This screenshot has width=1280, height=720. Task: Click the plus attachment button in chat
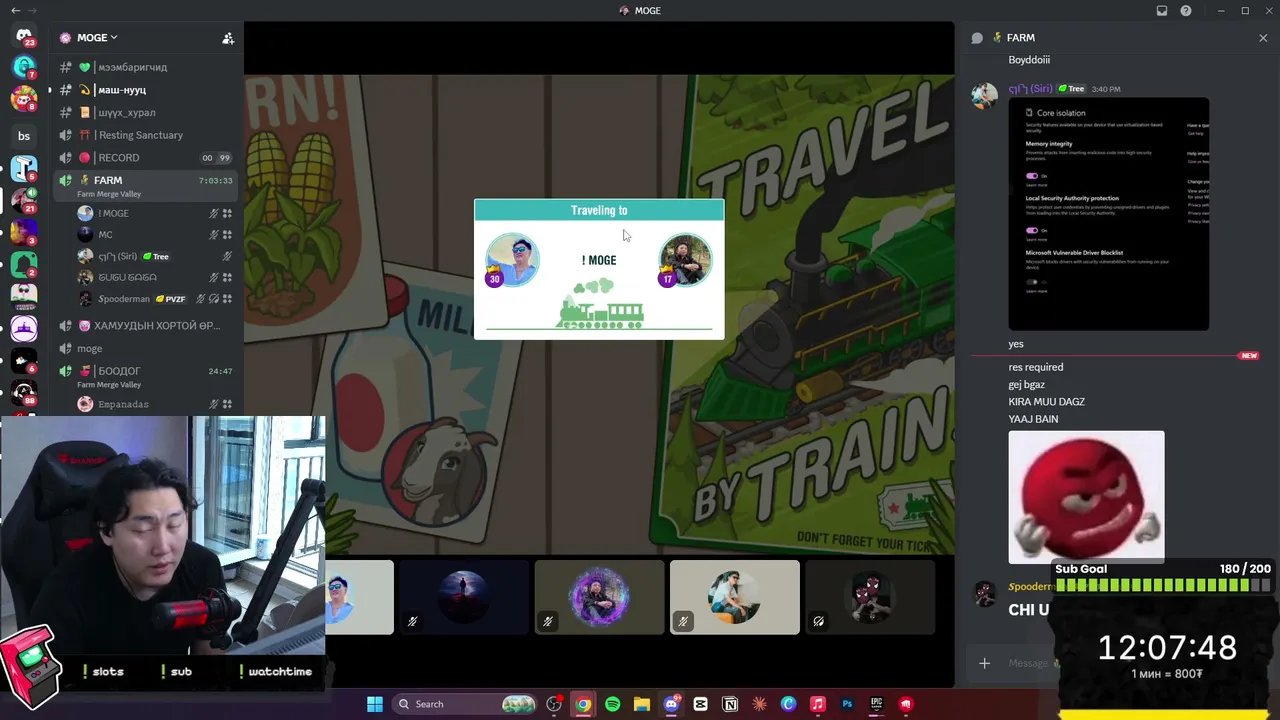(984, 663)
